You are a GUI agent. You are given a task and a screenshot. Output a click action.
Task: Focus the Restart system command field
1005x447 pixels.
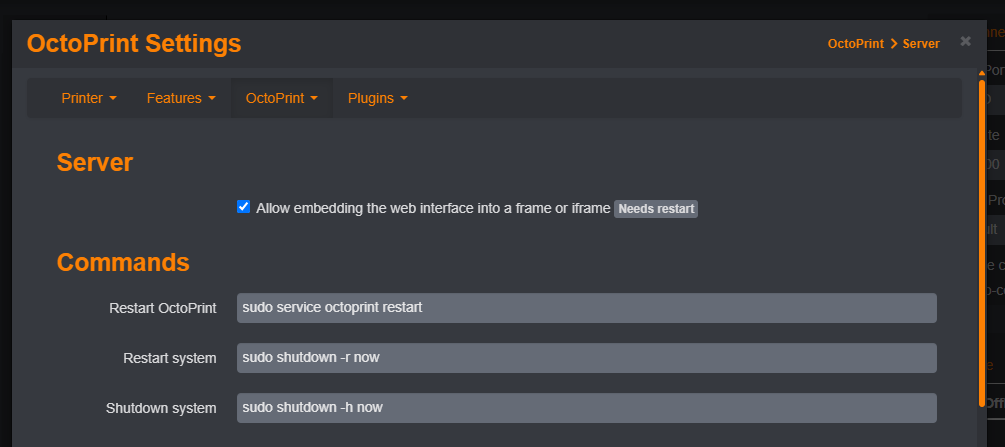(586, 358)
